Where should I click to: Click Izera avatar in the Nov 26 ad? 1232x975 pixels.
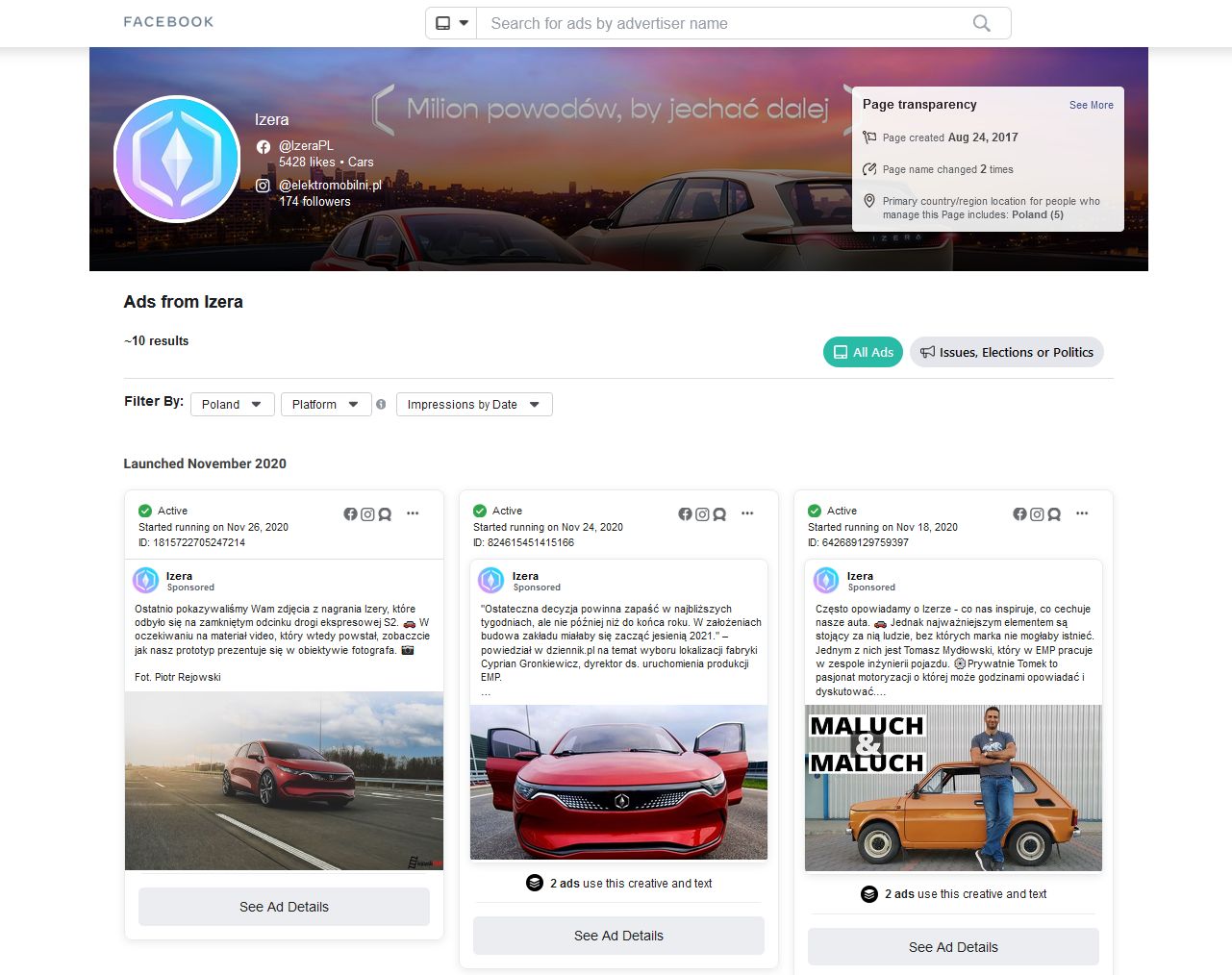point(146,580)
